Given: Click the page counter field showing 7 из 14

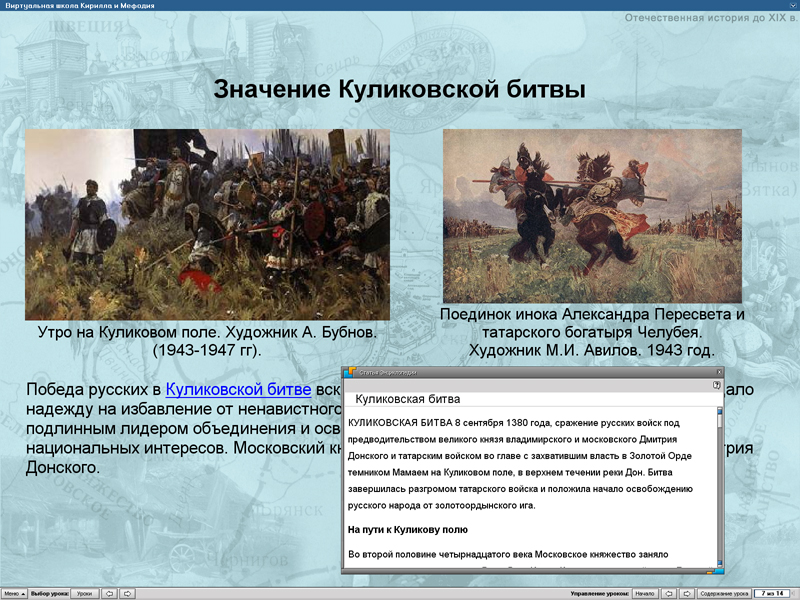Looking at the screenshot, I should coord(772,593).
